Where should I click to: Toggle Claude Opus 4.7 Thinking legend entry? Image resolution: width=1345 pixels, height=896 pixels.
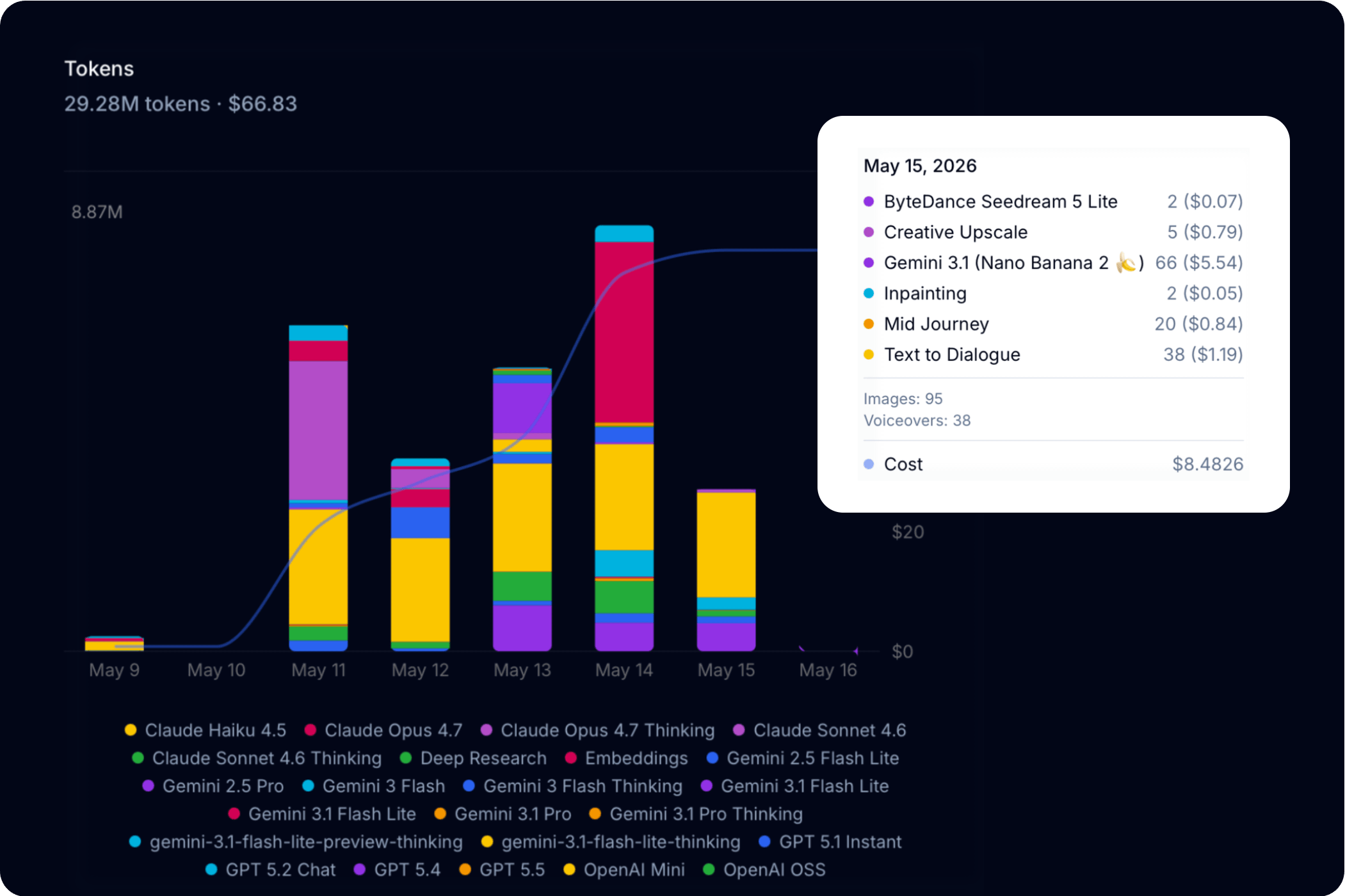click(597, 730)
